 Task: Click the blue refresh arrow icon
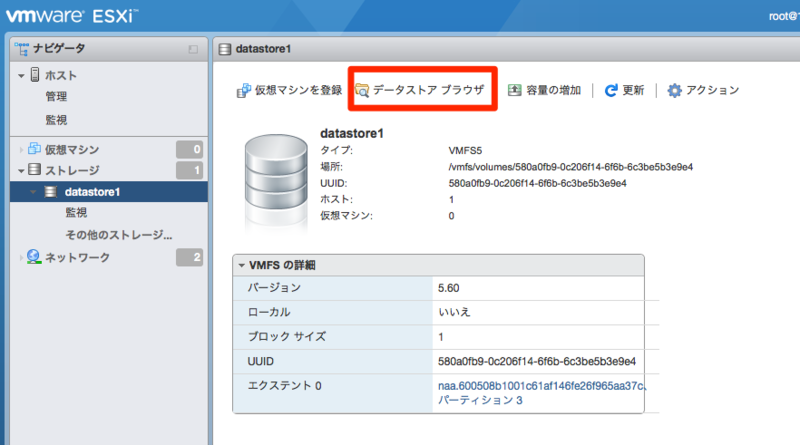click(611, 90)
